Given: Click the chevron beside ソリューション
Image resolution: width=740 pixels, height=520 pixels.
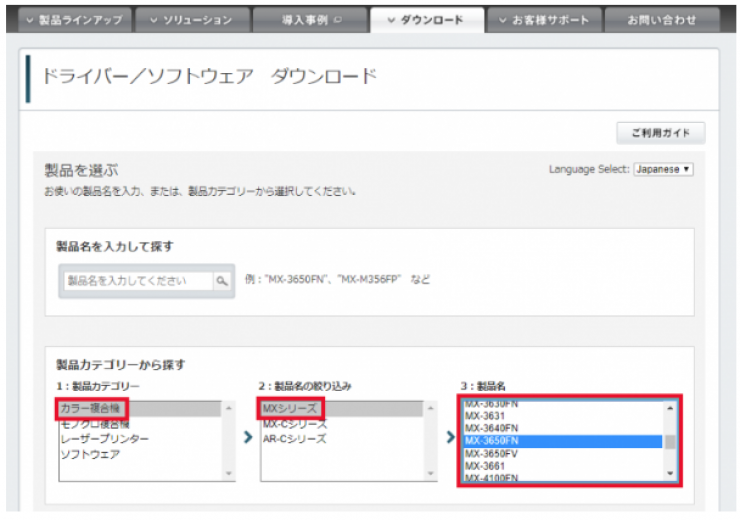Looking at the screenshot, I should point(154,20).
